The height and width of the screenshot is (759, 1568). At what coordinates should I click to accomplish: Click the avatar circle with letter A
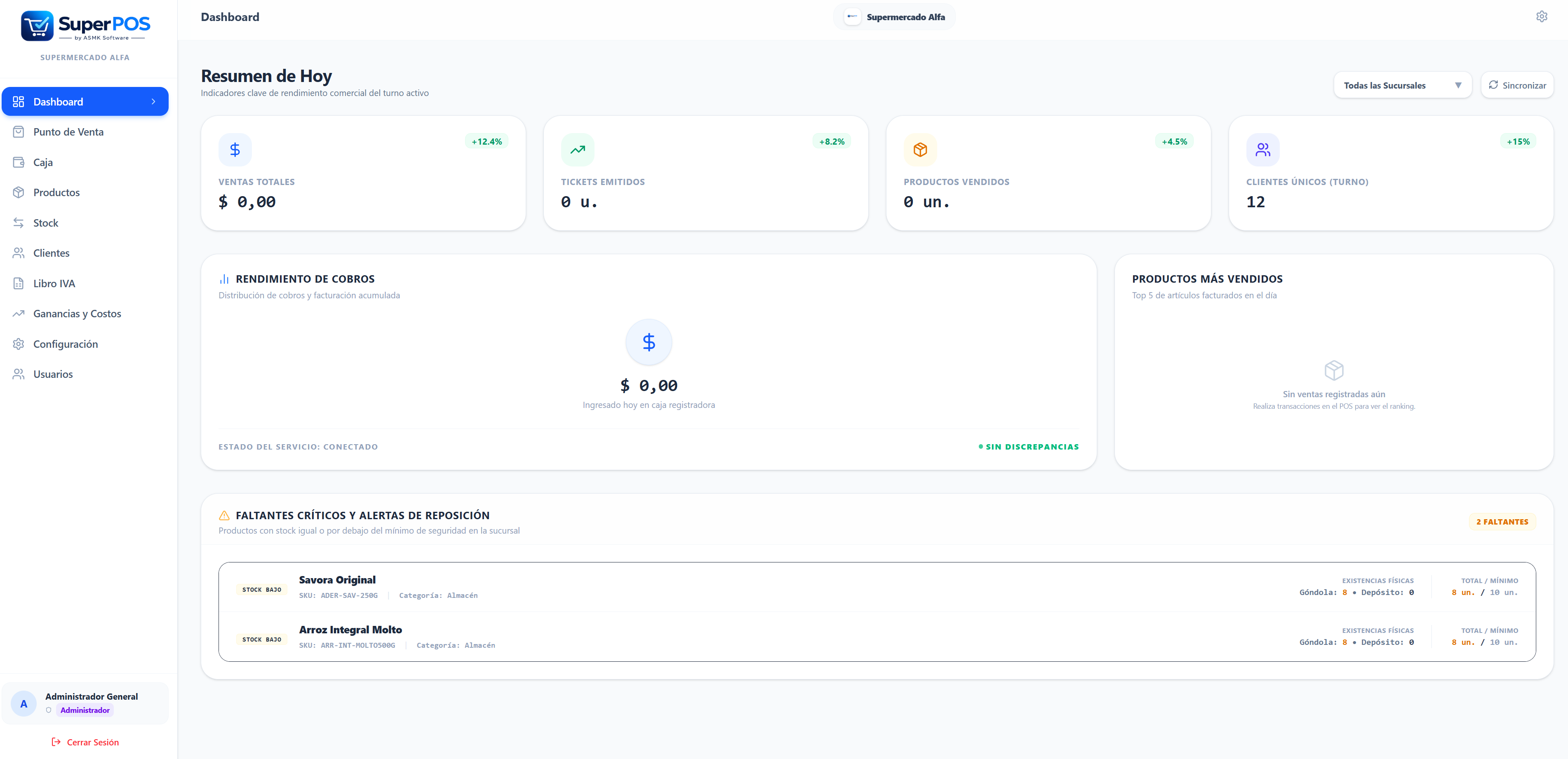pos(24,704)
